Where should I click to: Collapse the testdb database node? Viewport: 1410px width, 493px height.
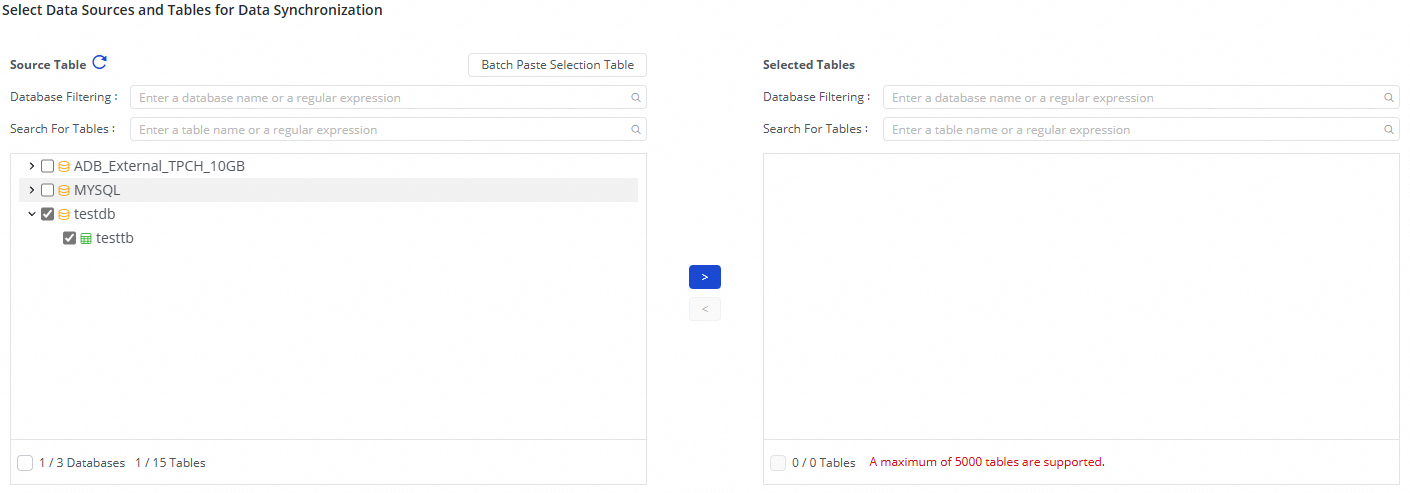tap(32, 214)
